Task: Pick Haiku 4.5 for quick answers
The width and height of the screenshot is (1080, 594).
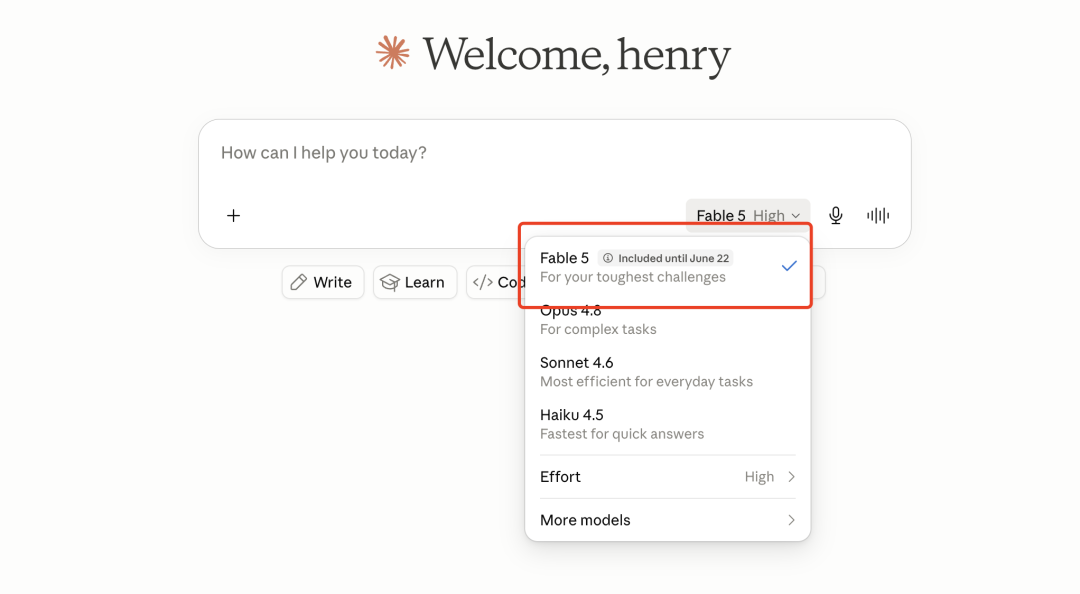Action: (x=667, y=424)
